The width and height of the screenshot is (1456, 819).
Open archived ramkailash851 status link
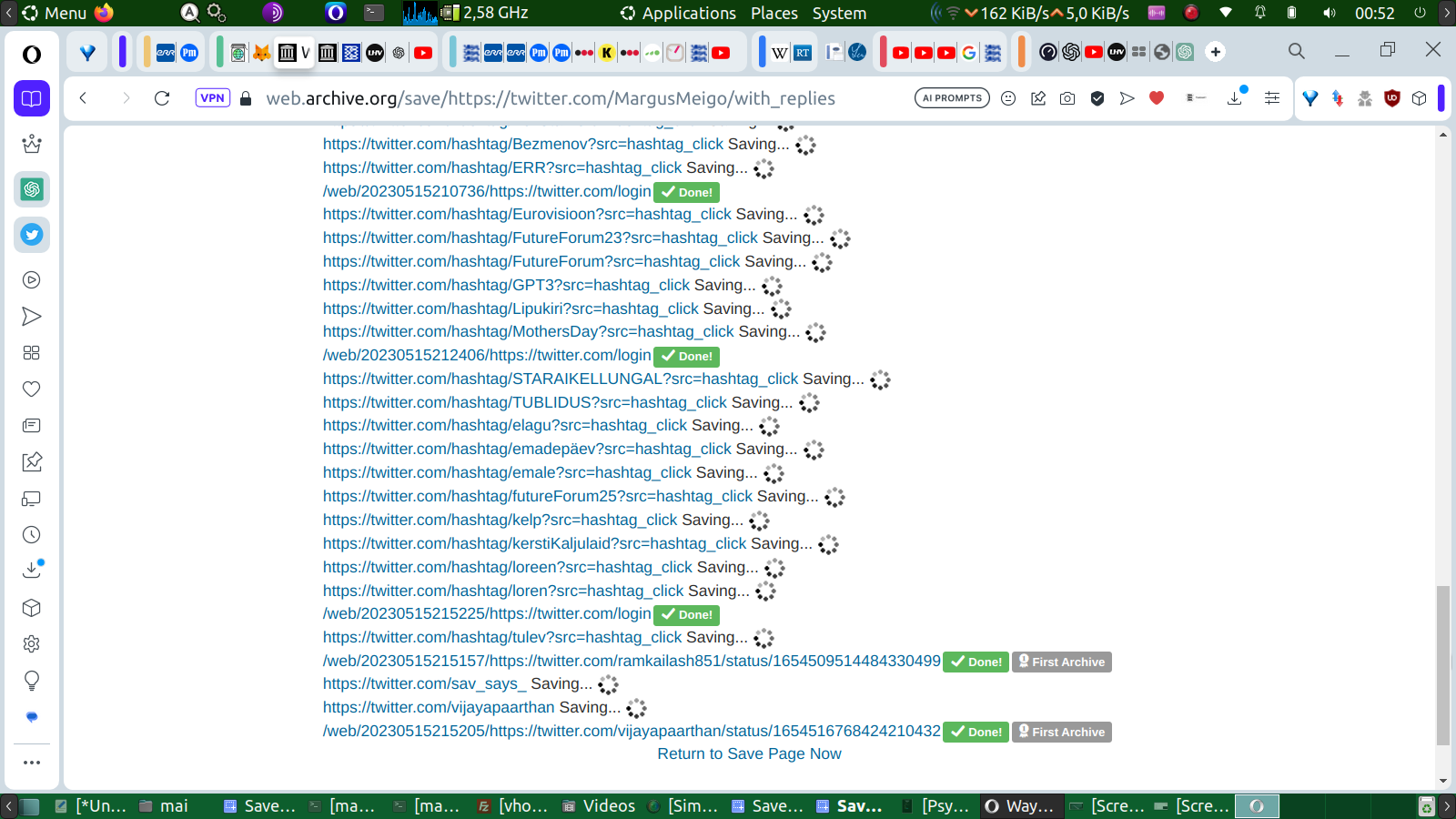pyautogui.click(x=632, y=661)
